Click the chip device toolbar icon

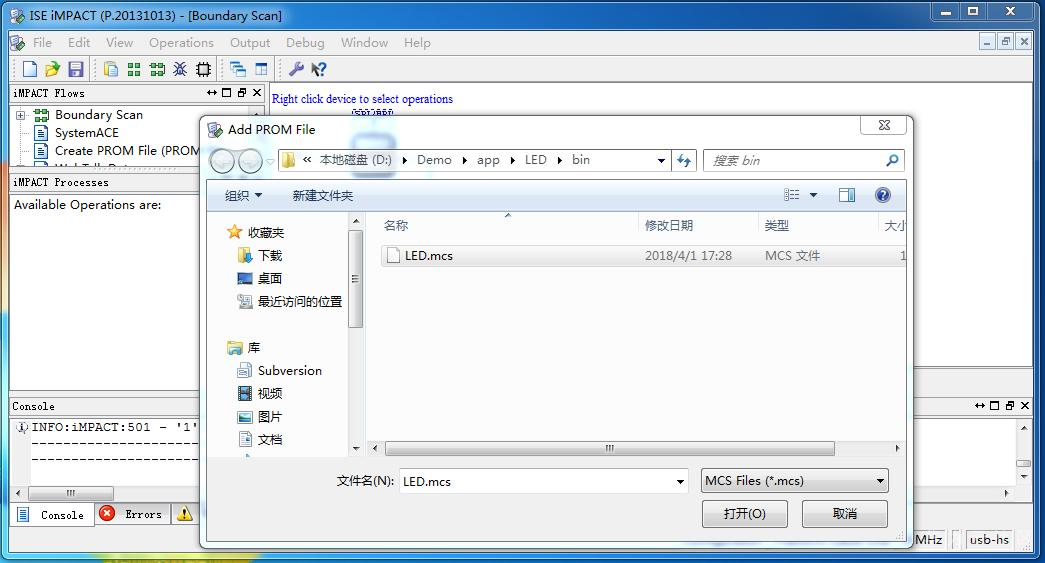203,69
